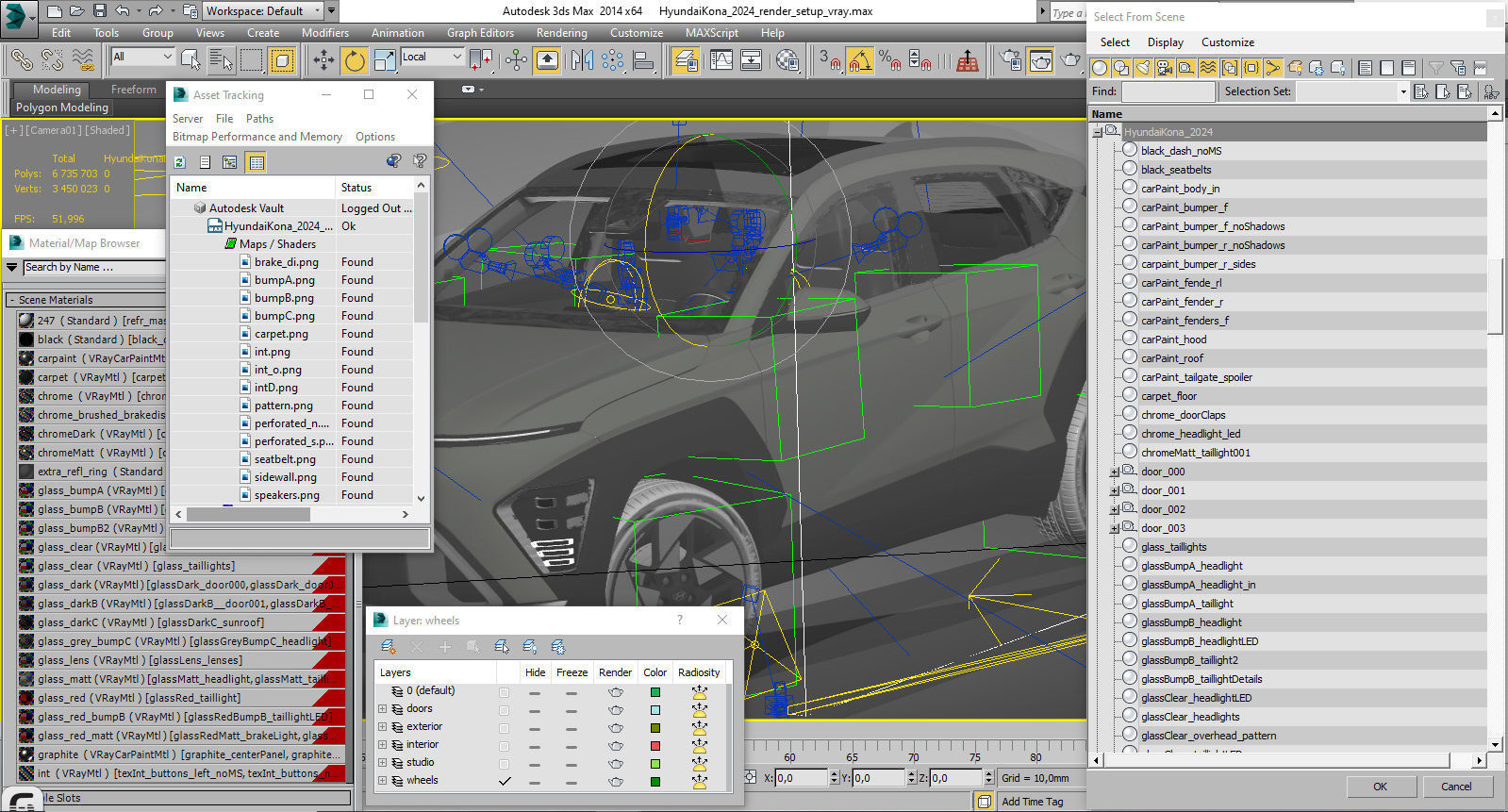Collapse HyundaiKona_2024 root node
1508x812 pixels.
[1097, 132]
